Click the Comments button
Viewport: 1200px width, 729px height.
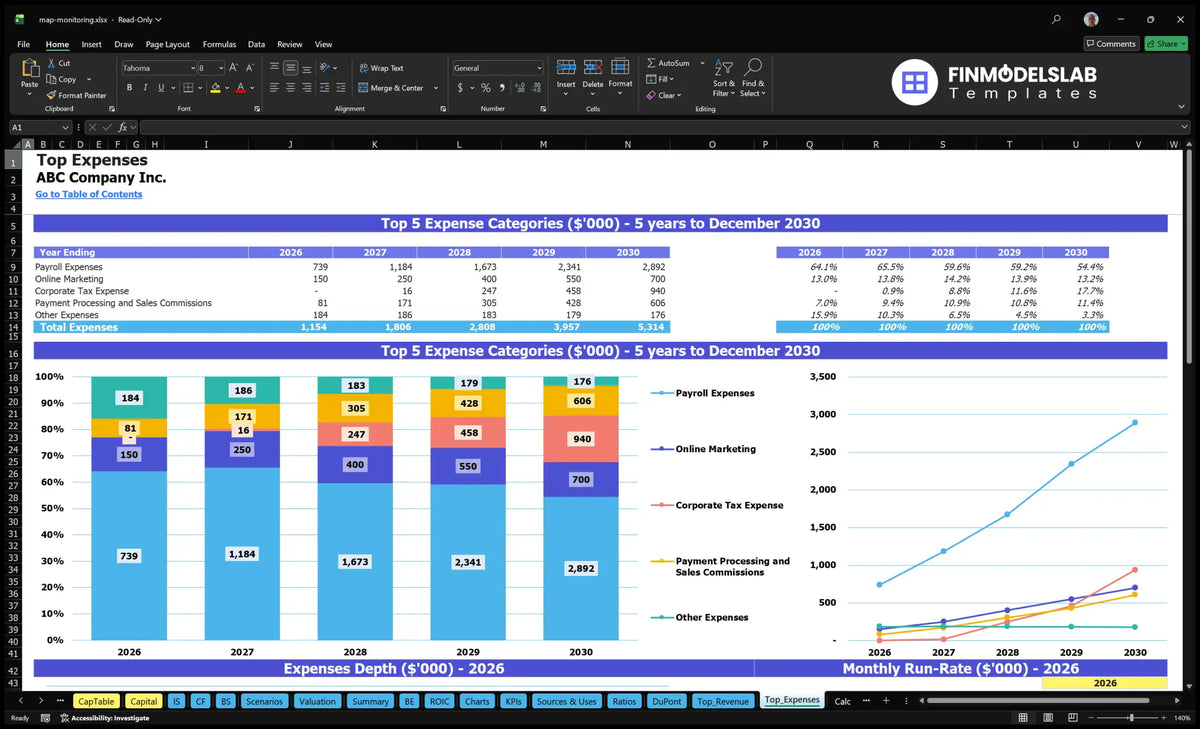coord(1111,44)
